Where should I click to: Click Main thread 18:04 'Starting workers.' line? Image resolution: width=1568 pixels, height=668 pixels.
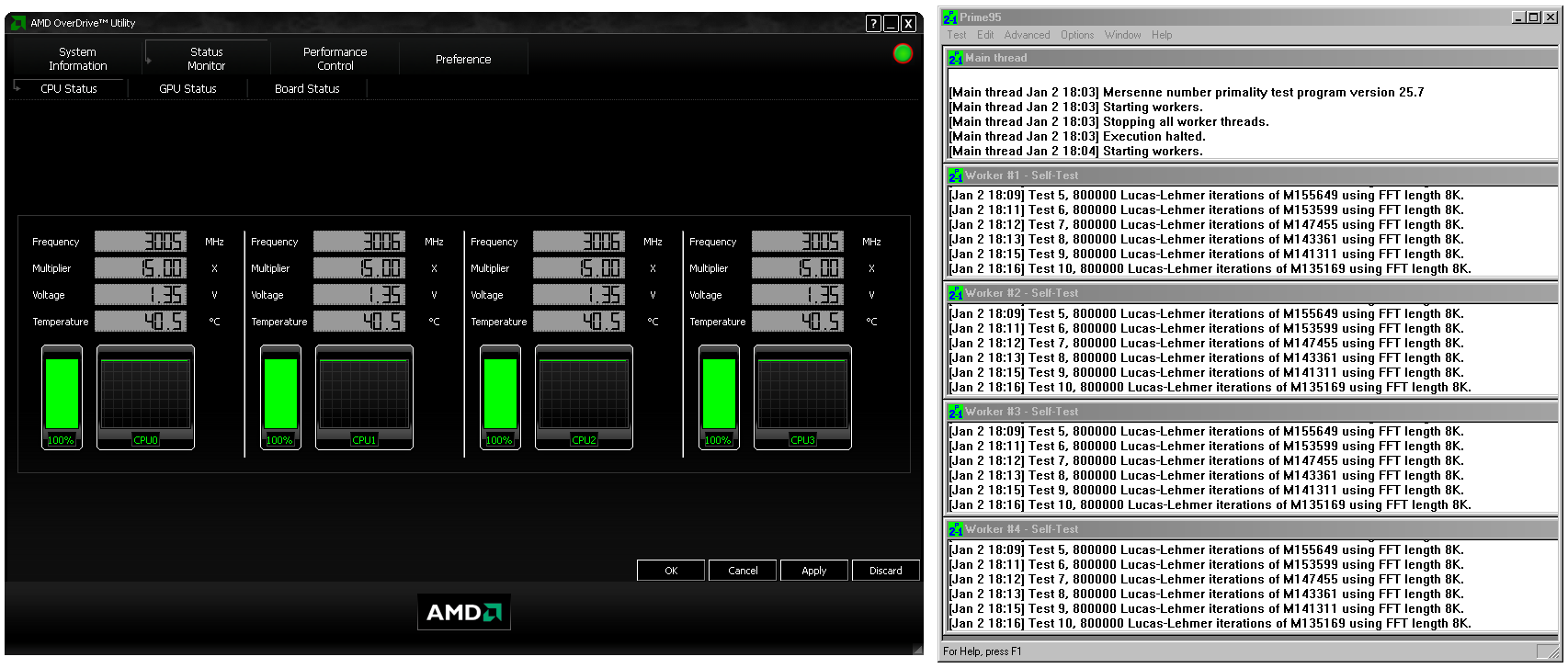(x=1075, y=151)
